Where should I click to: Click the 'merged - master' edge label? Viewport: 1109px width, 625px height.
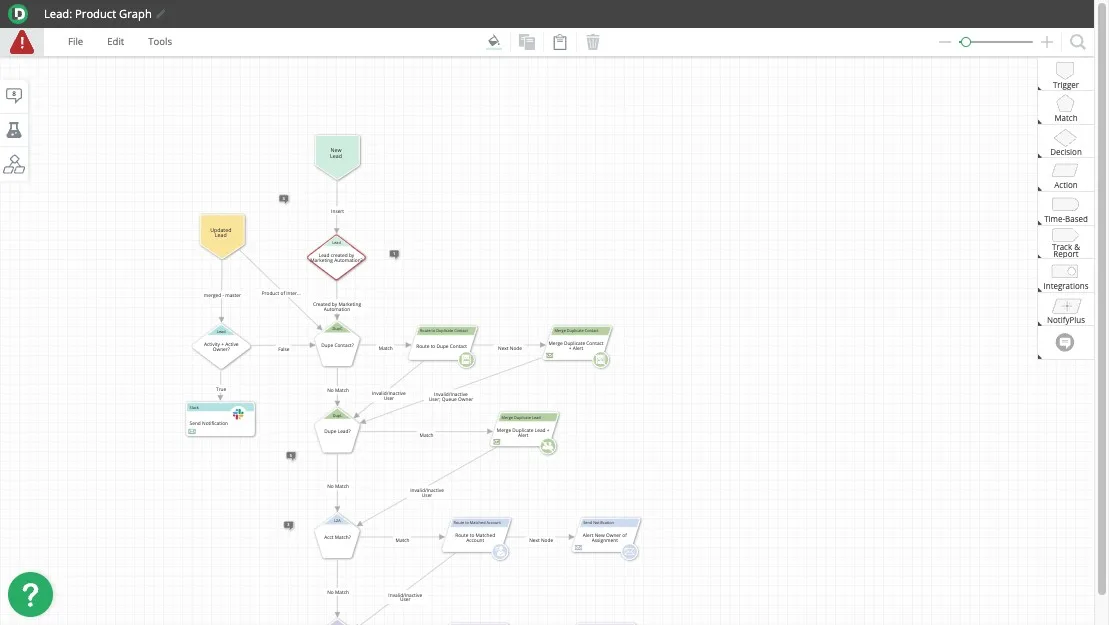point(222,295)
